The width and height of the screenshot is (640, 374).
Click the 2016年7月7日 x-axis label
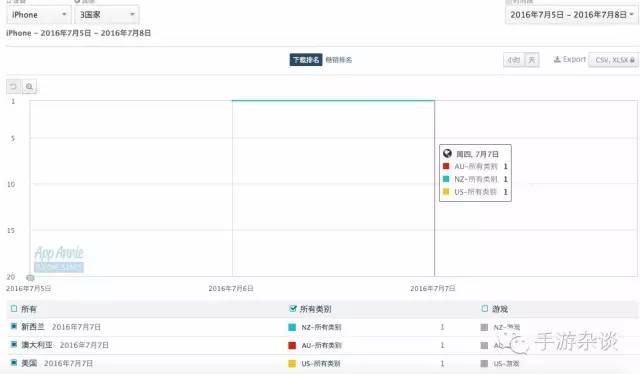click(433, 289)
